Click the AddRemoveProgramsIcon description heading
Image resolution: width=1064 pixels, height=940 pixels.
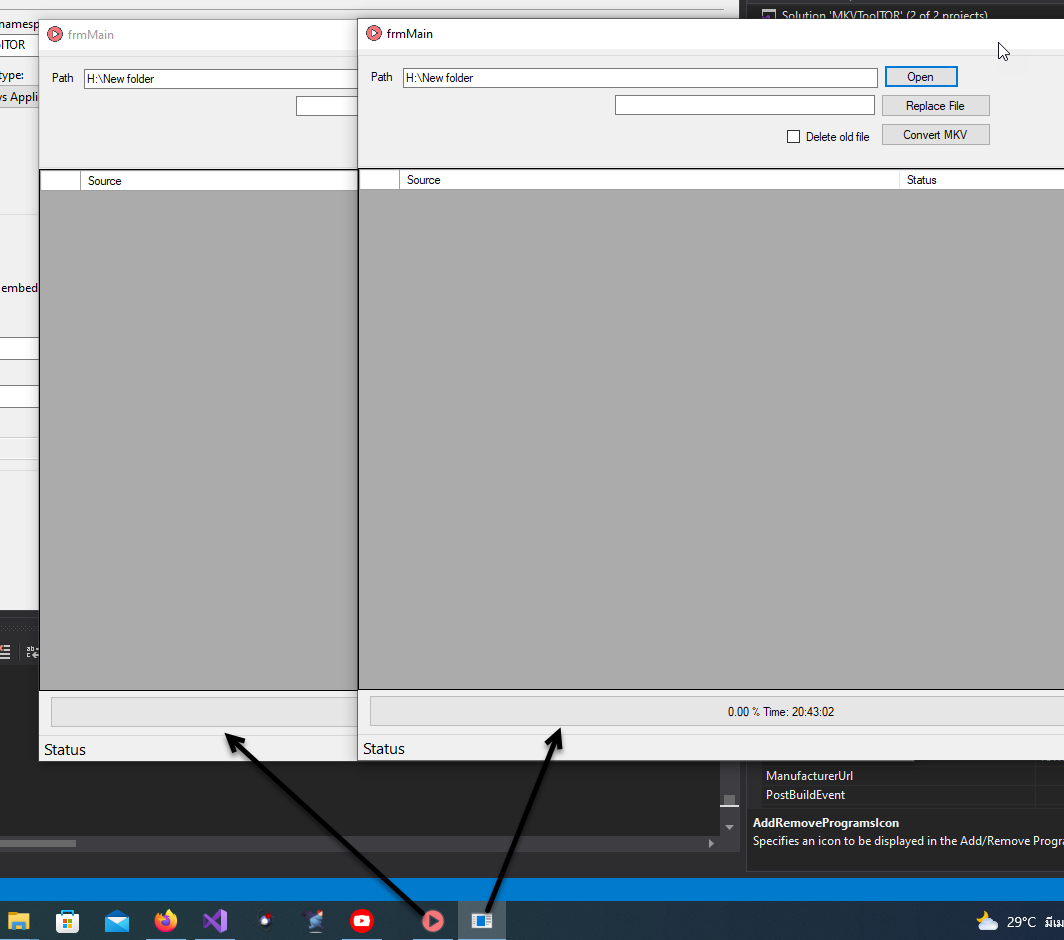[826, 823]
